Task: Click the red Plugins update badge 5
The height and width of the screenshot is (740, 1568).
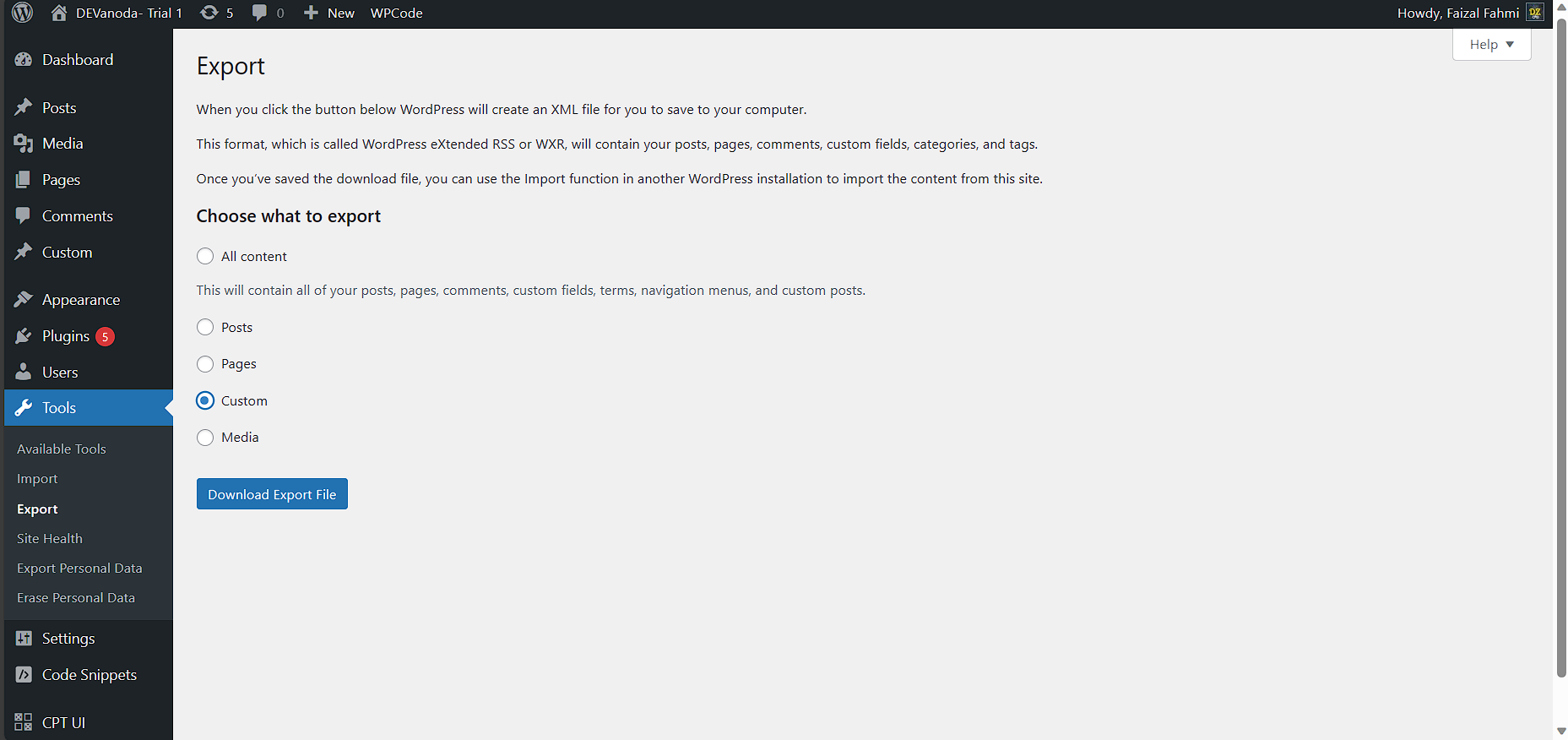Action: coord(105,336)
